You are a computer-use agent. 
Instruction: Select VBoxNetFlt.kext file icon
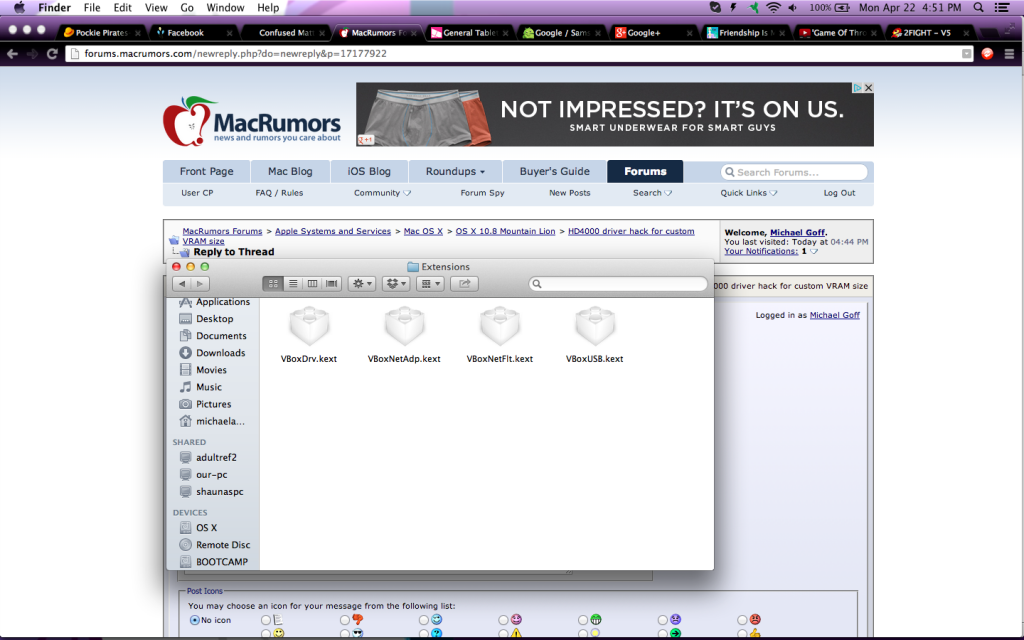tap(500, 327)
